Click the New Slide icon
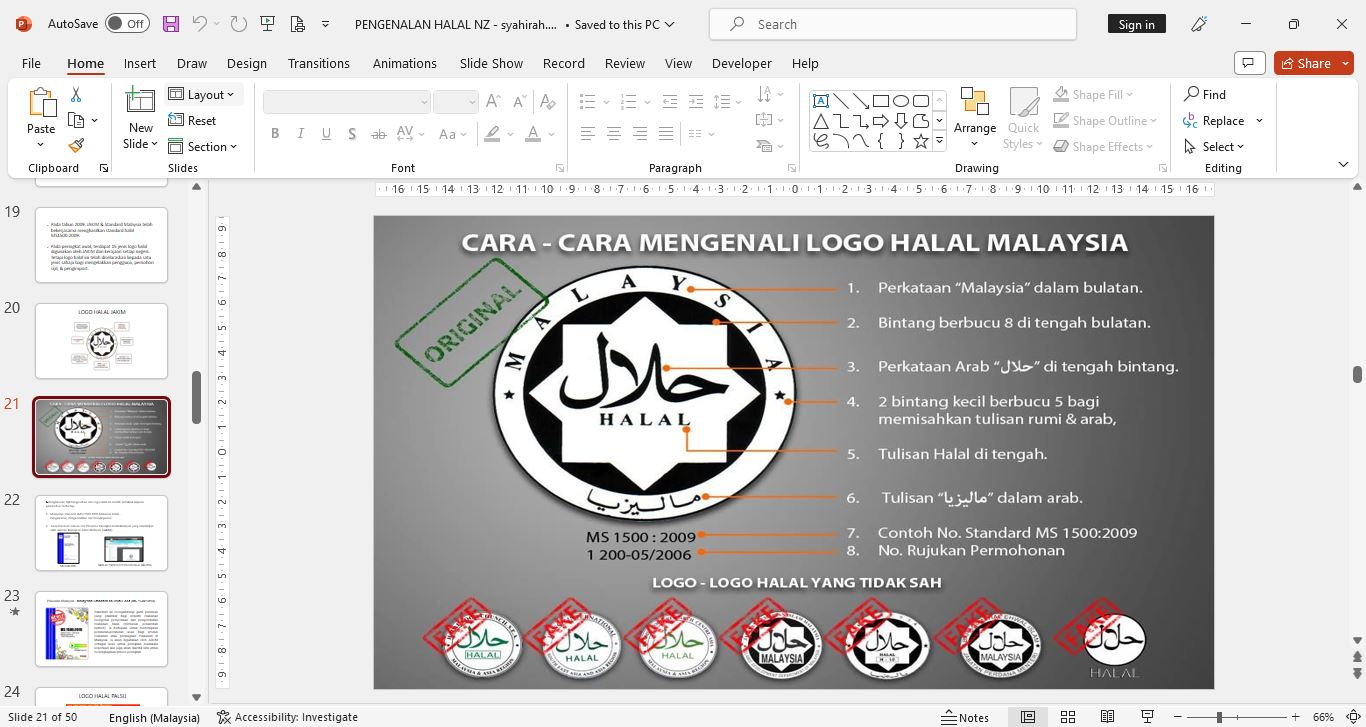The image size is (1366, 727). point(140,103)
